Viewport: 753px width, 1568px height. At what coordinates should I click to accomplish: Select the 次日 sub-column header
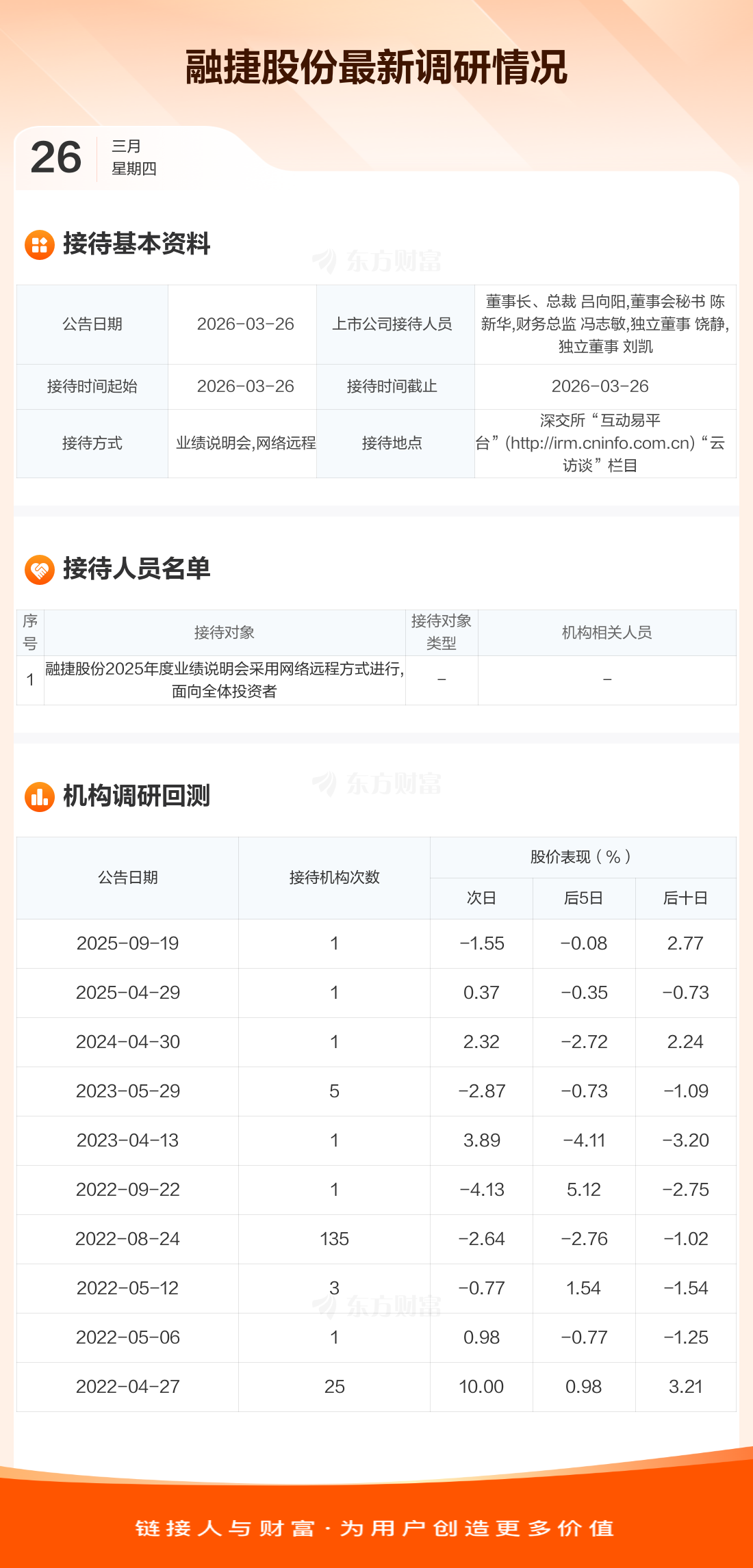click(481, 898)
